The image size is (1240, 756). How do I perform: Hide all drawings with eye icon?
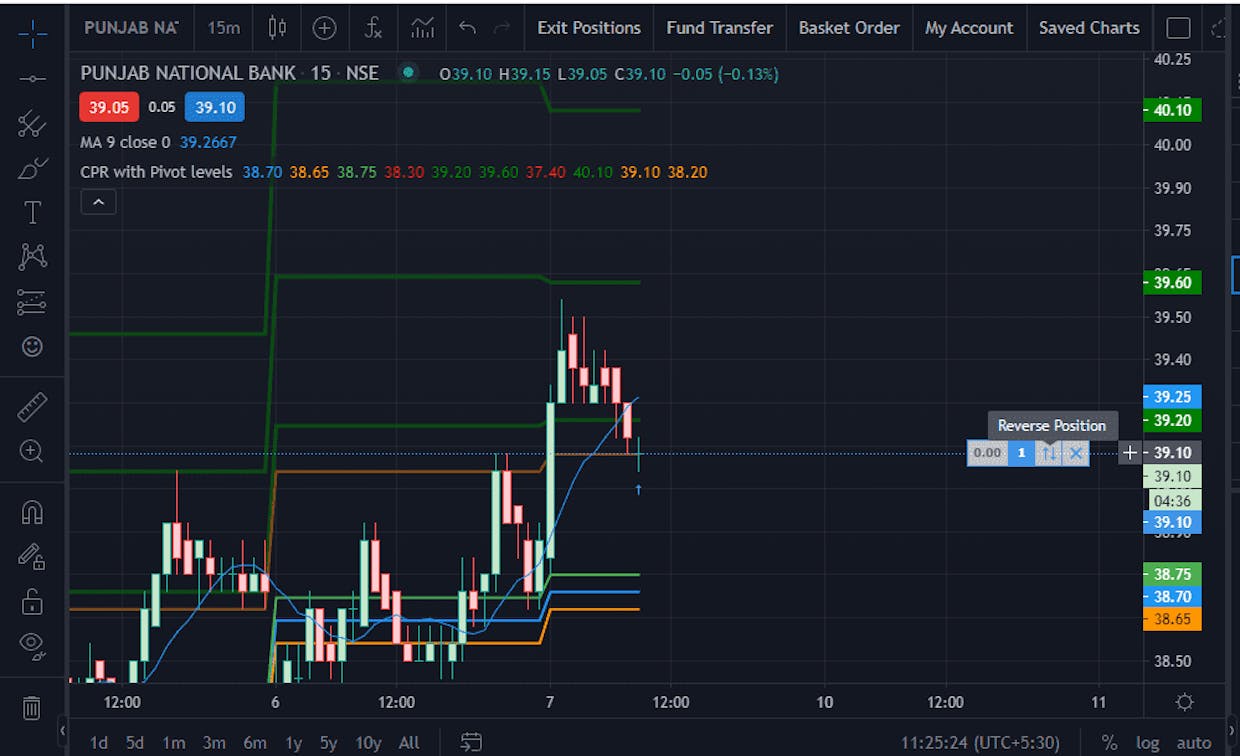(32, 646)
